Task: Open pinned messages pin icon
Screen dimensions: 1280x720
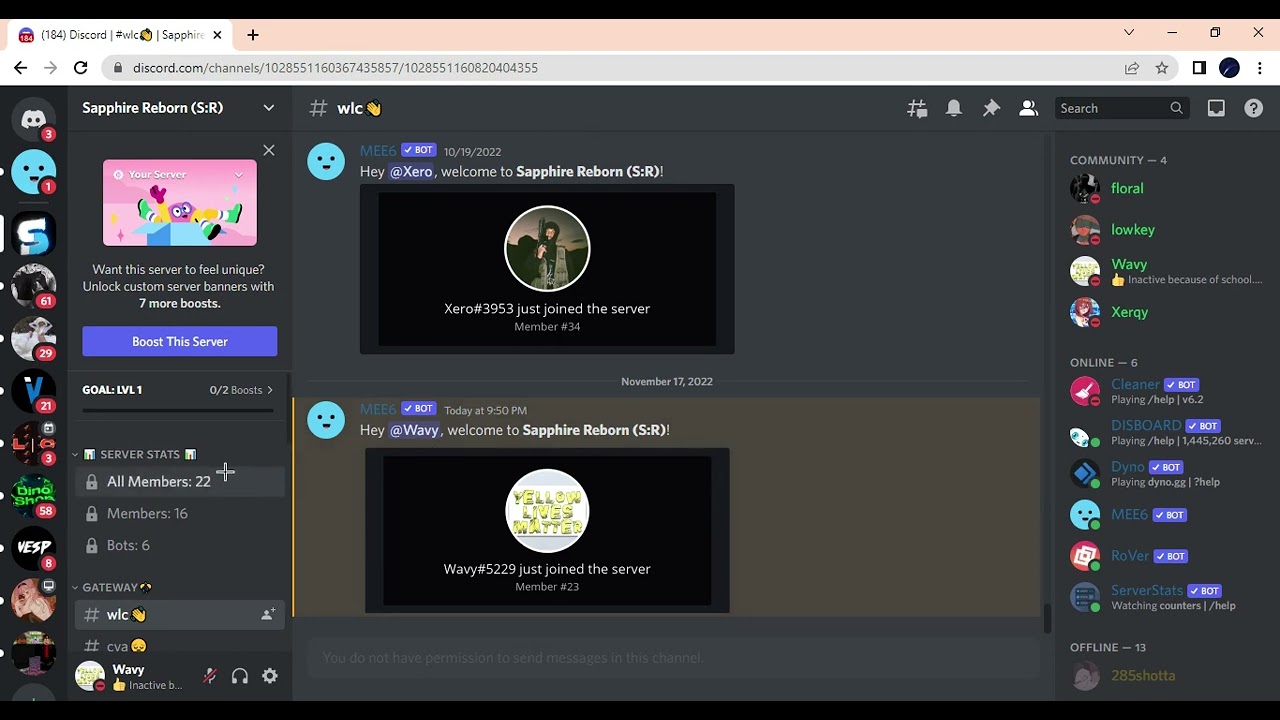Action: coord(991,108)
